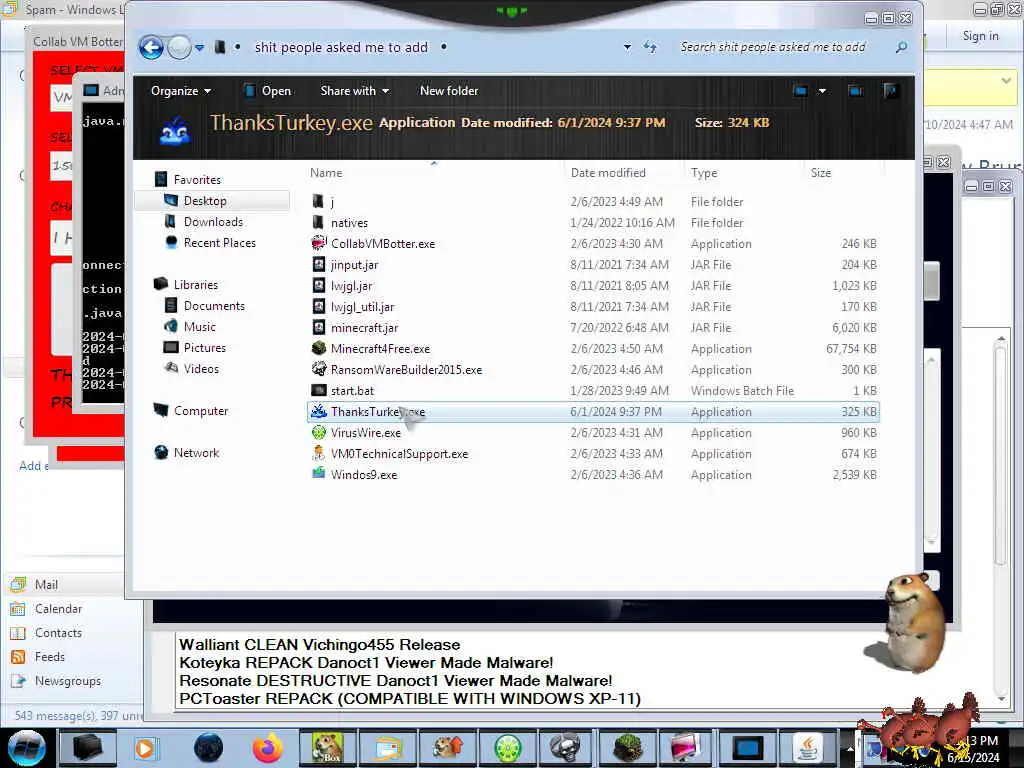
Task: Open Calendar in mail client sidebar
Action: pos(58,609)
